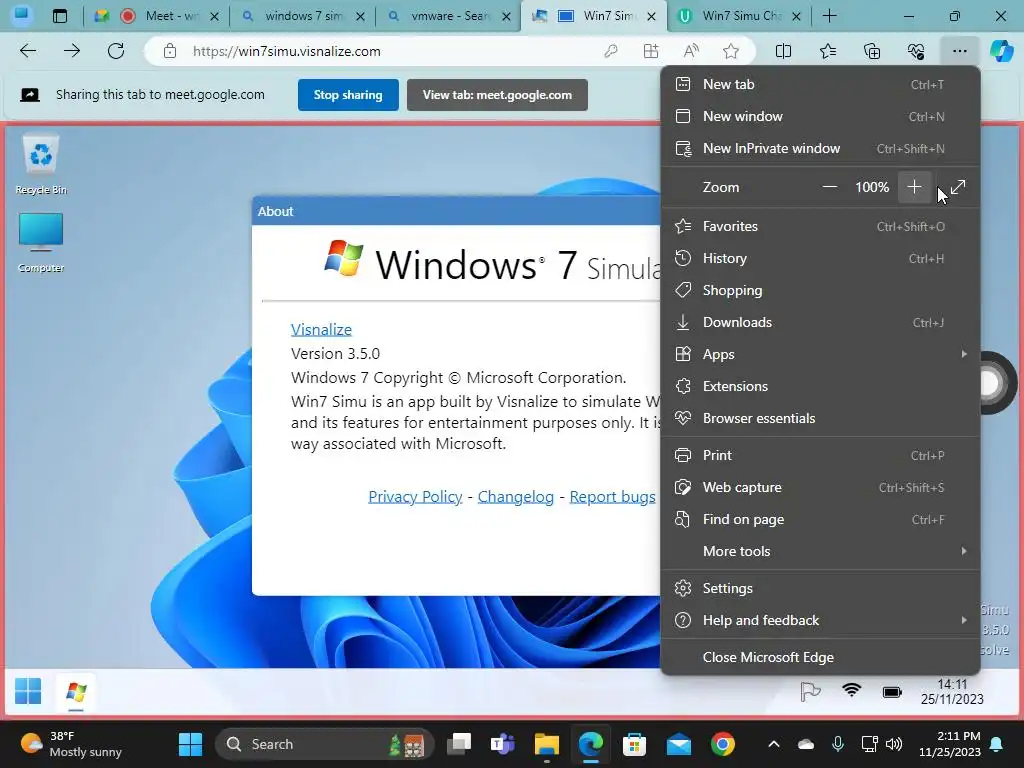1024x768 pixels.
Task: Select New tab from the menu
Action: click(821, 84)
